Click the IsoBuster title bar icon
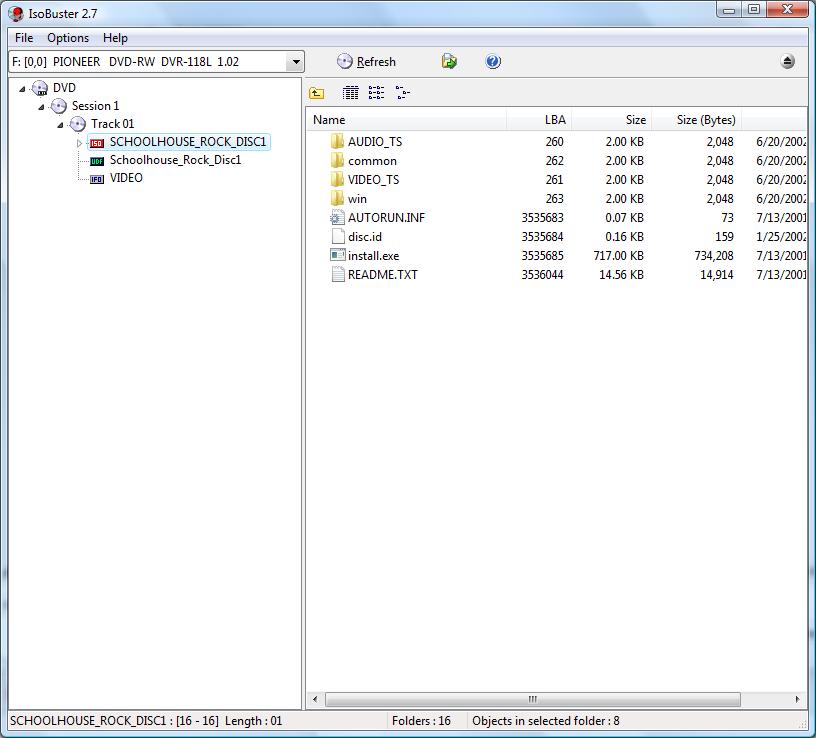816x738 pixels. coord(16,14)
